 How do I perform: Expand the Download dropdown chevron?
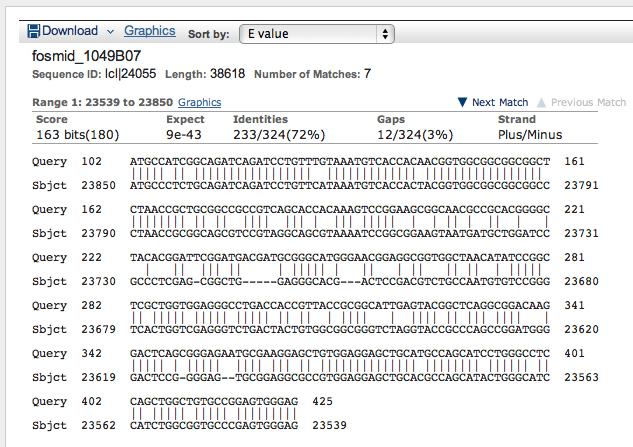pos(110,31)
